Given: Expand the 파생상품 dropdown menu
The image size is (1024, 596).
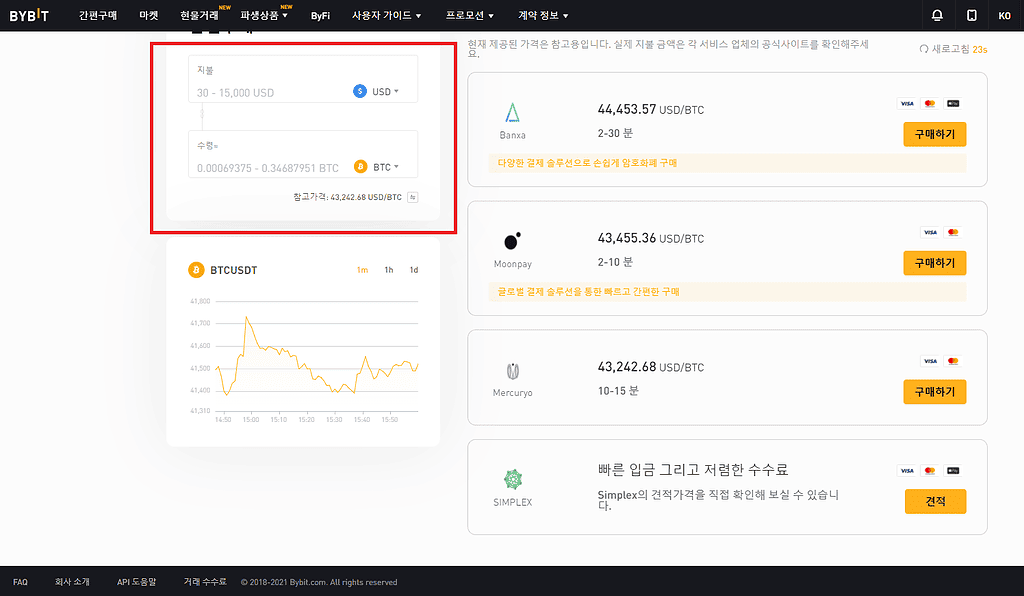Looking at the screenshot, I should (x=264, y=16).
